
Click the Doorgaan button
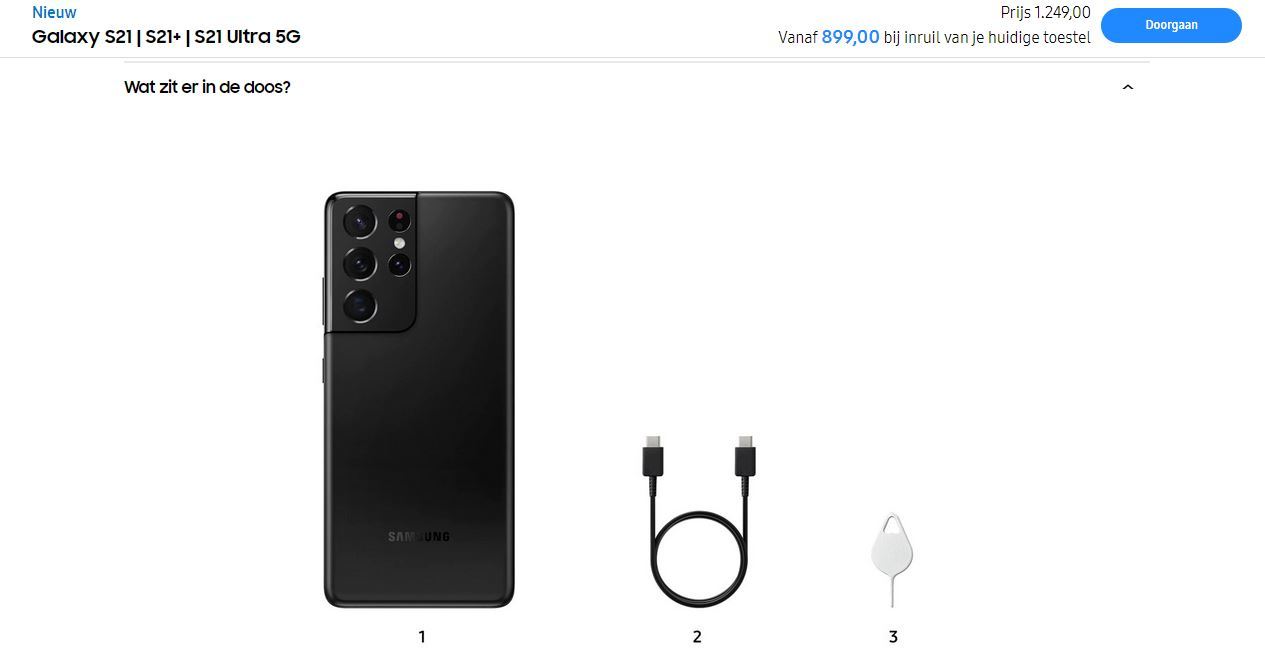pos(1171,25)
